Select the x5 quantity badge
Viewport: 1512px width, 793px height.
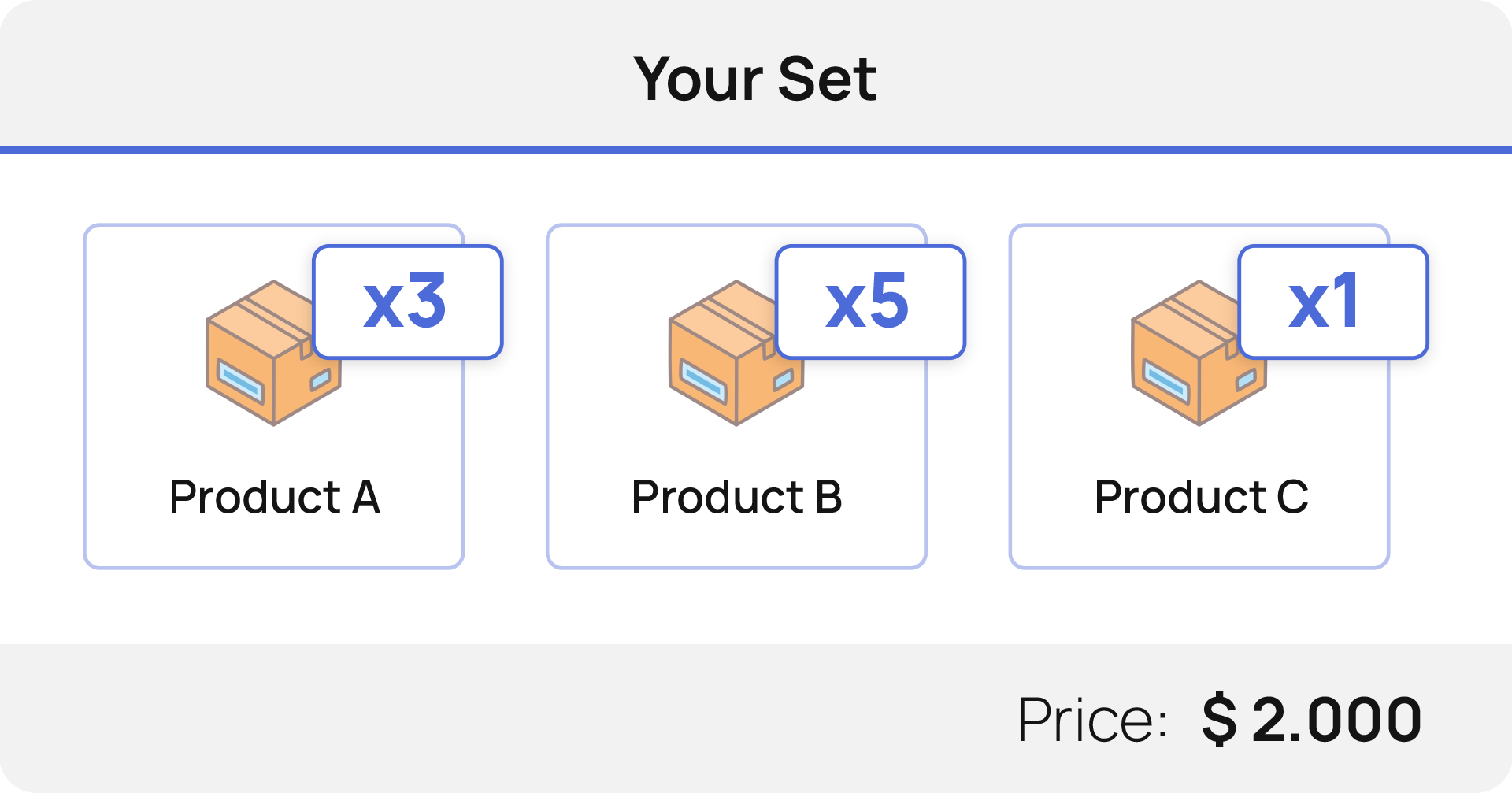[870, 302]
